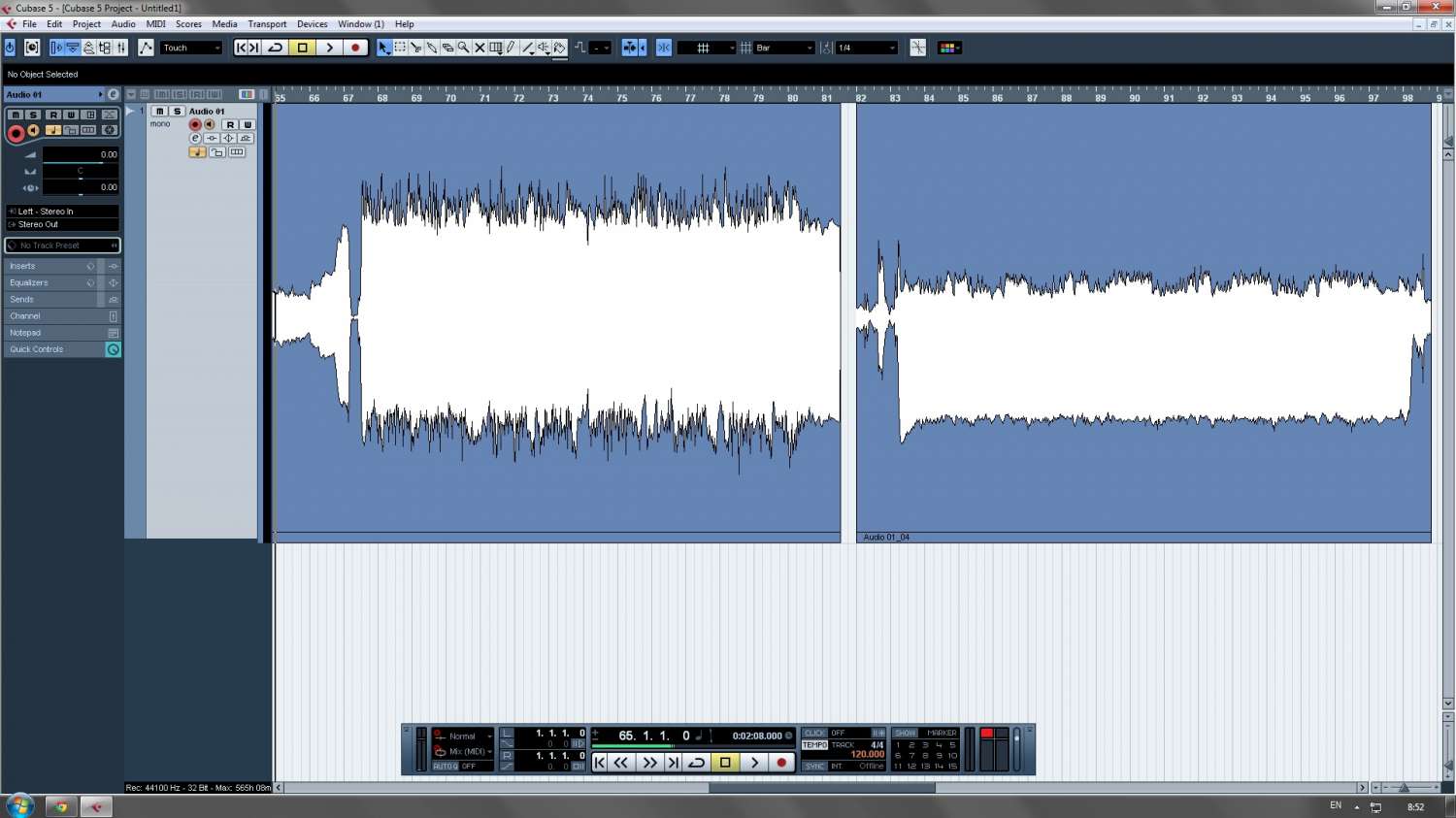
Task: Pick the Zoom magnifier tool
Action: point(464,48)
